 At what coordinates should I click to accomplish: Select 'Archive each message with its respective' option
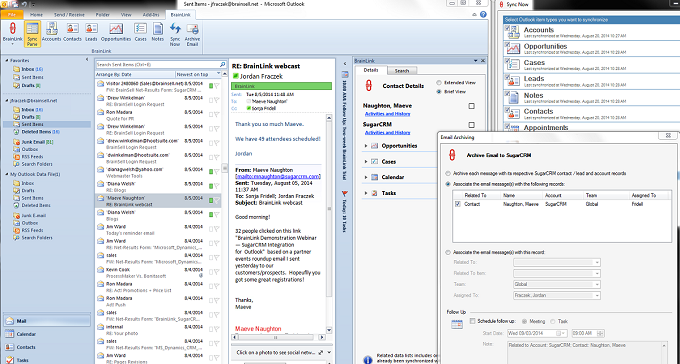coord(448,174)
